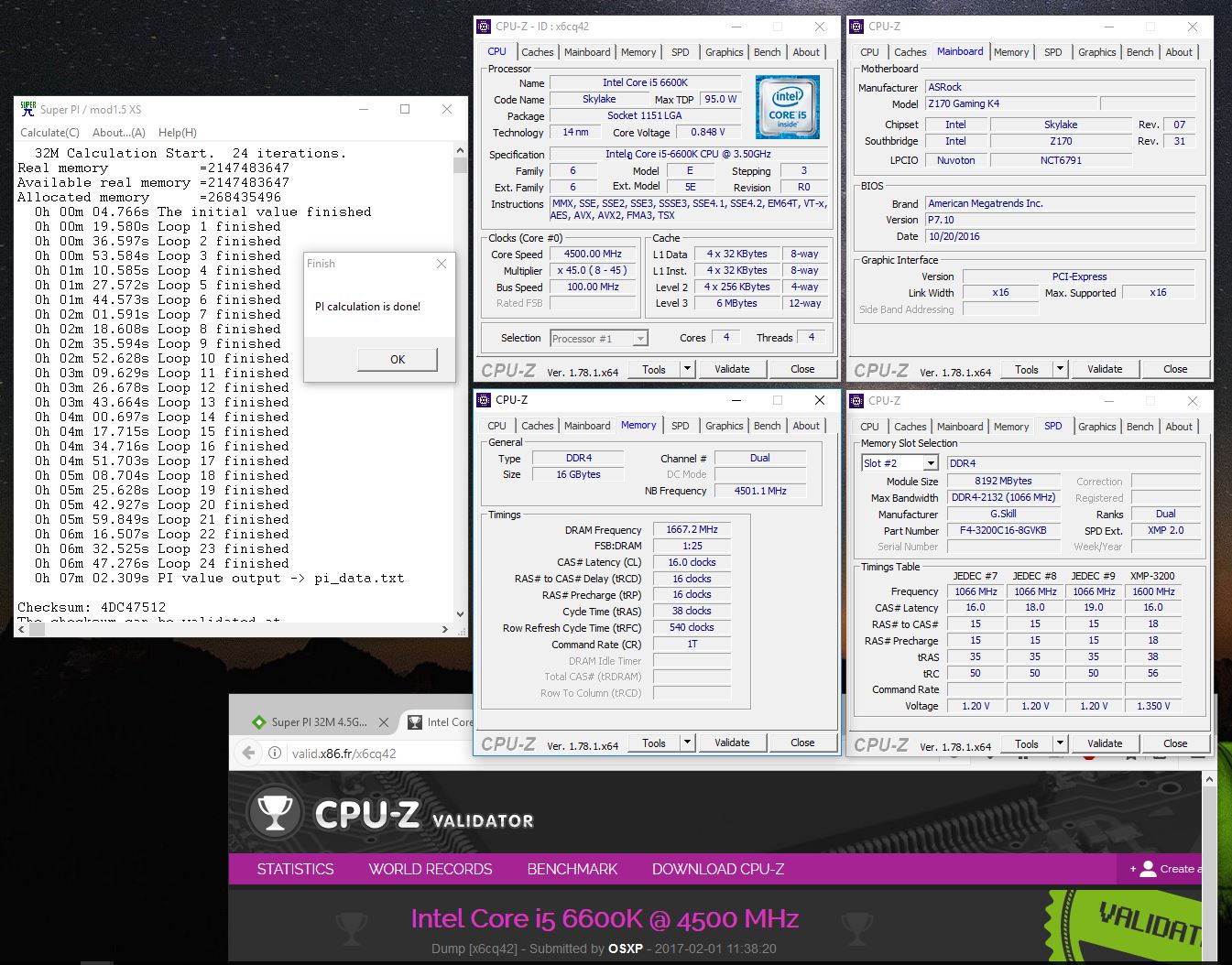Click the BIOS brand American Megatrends Inc.

[x=1060, y=203]
